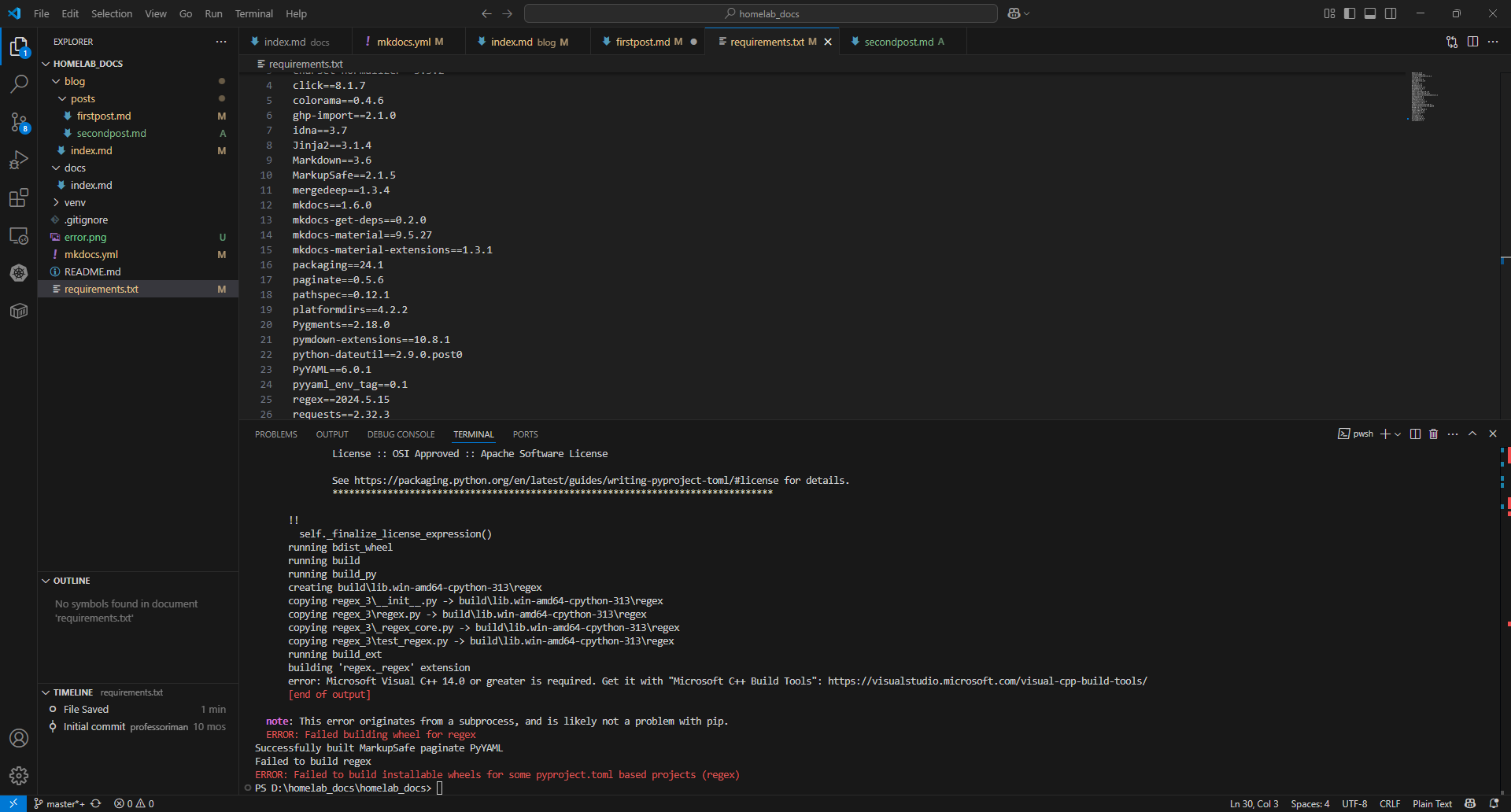This screenshot has width=1511, height=812.
Task: Open the new terminal launch profile dropdown
Action: [x=1398, y=434]
